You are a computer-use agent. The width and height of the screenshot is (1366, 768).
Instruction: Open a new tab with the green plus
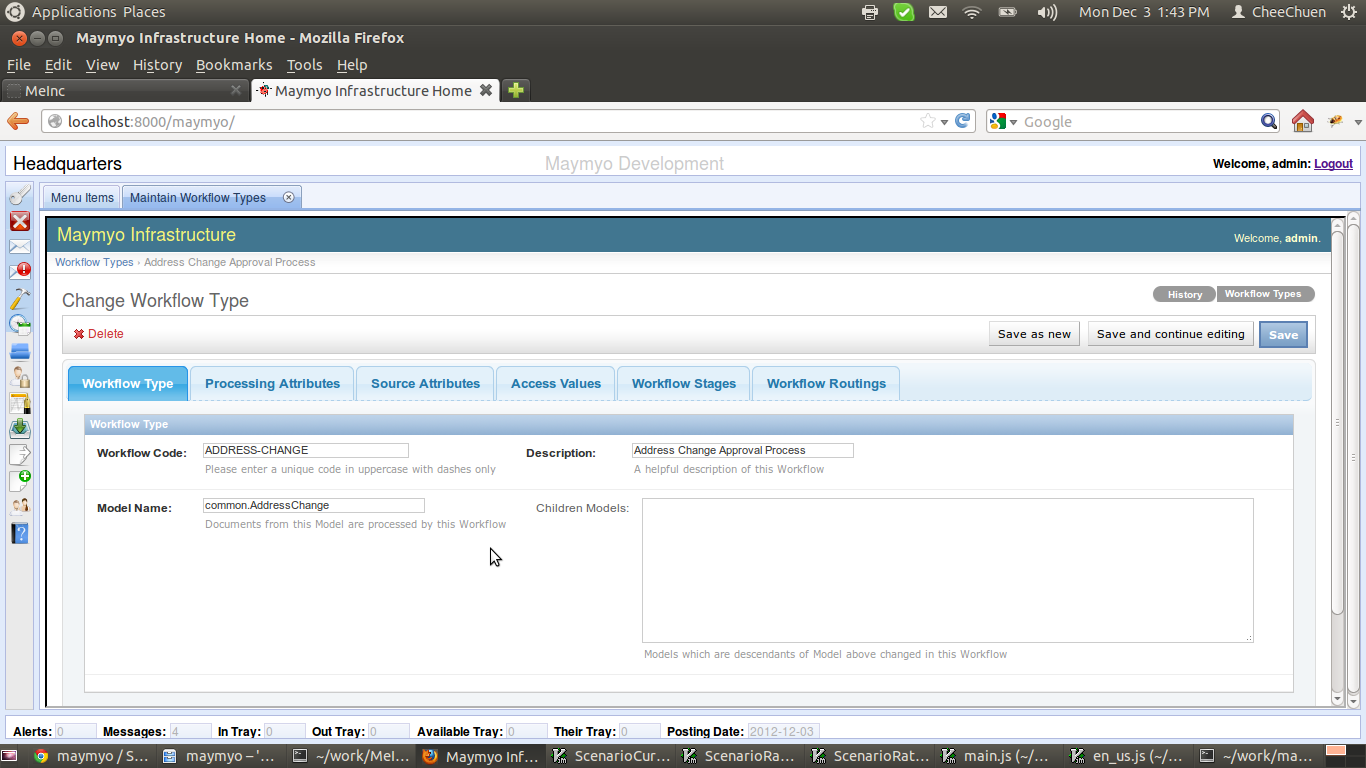[514, 90]
